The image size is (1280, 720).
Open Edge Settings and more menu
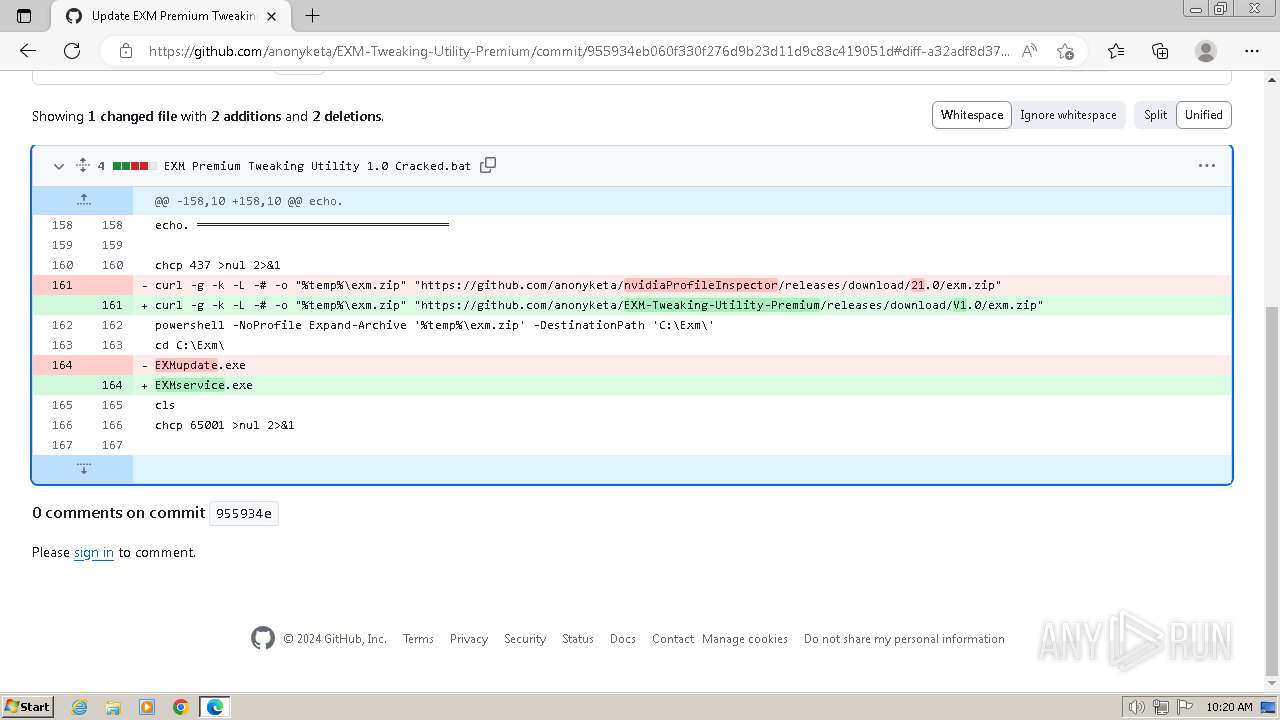(1252, 51)
